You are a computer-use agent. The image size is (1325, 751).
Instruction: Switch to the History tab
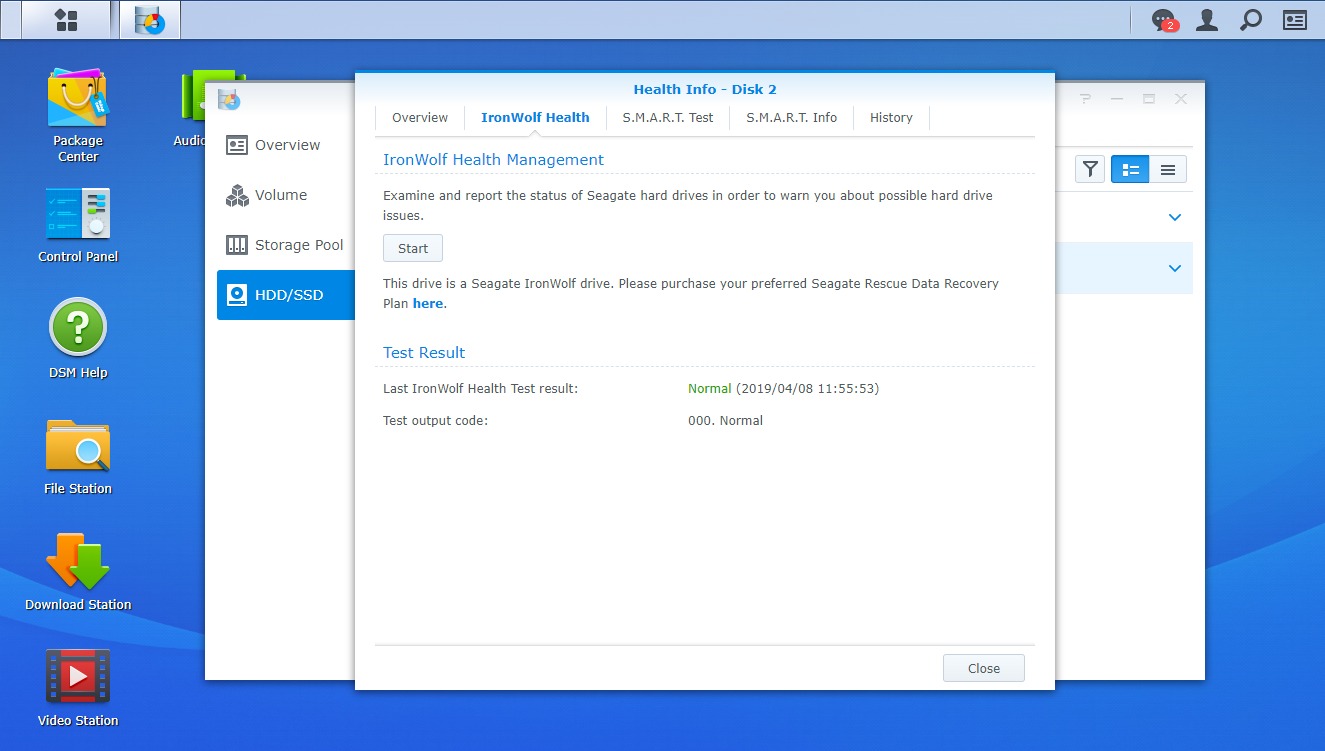pos(891,117)
